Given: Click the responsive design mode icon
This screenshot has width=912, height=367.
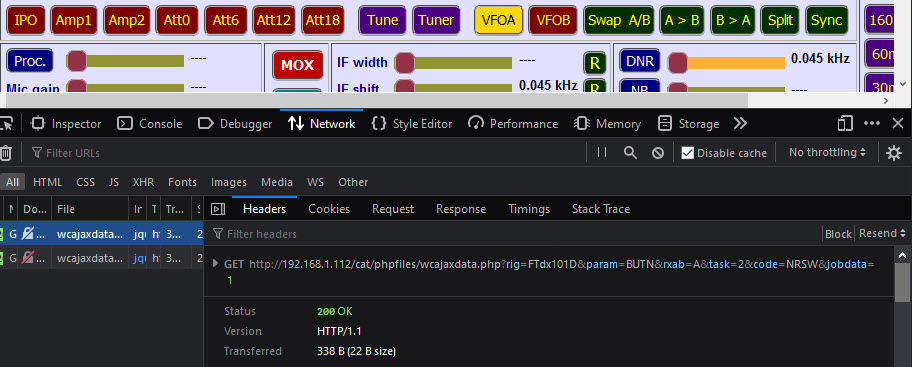Looking at the screenshot, I should click(x=845, y=123).
